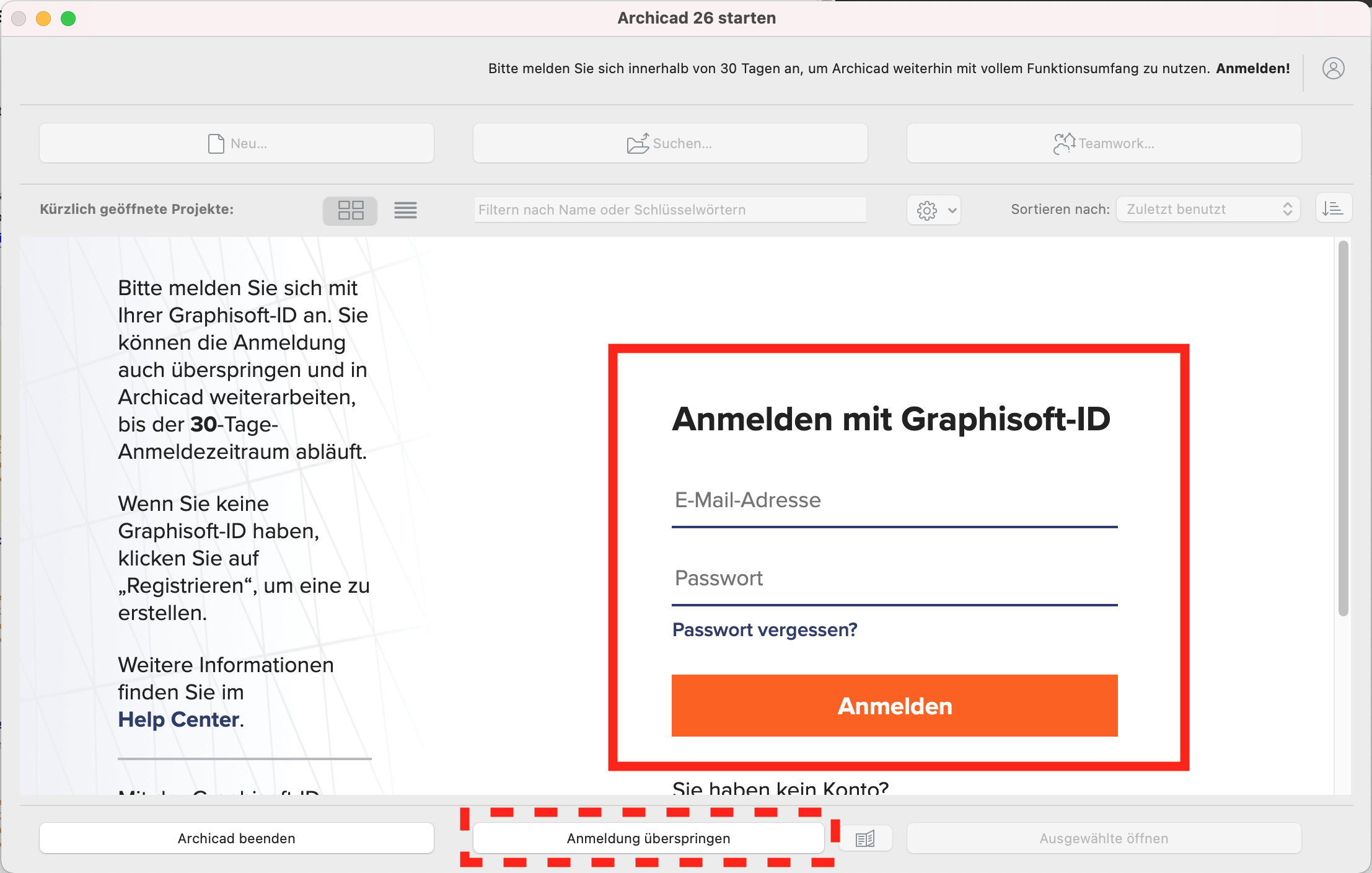The height and width of the screenshot is (873, 1372).
Task: Click the green fullscreen window button
Action: (68, 19)
